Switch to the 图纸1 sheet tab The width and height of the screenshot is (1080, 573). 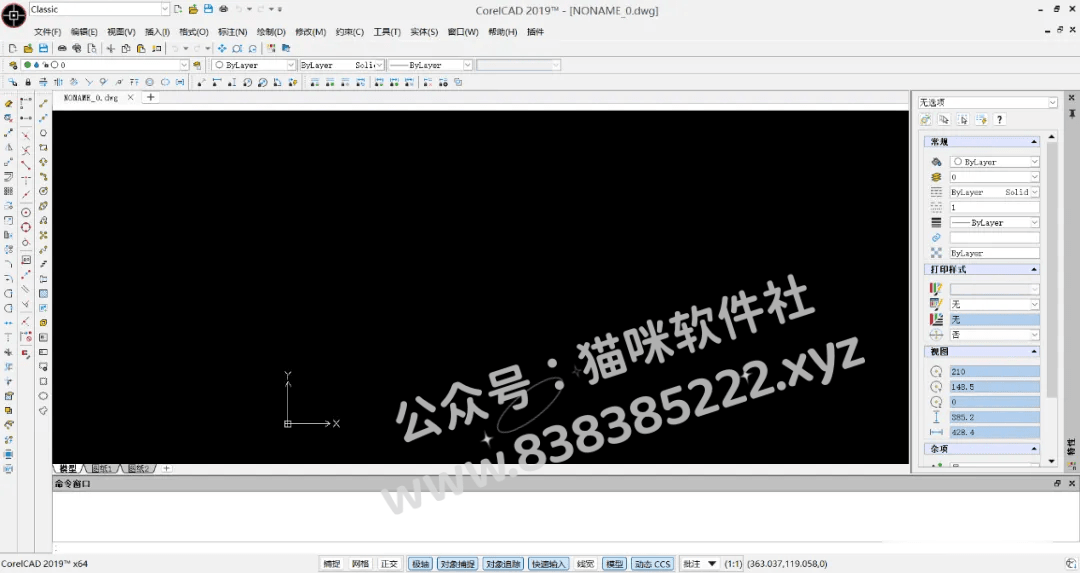(103, 468)
